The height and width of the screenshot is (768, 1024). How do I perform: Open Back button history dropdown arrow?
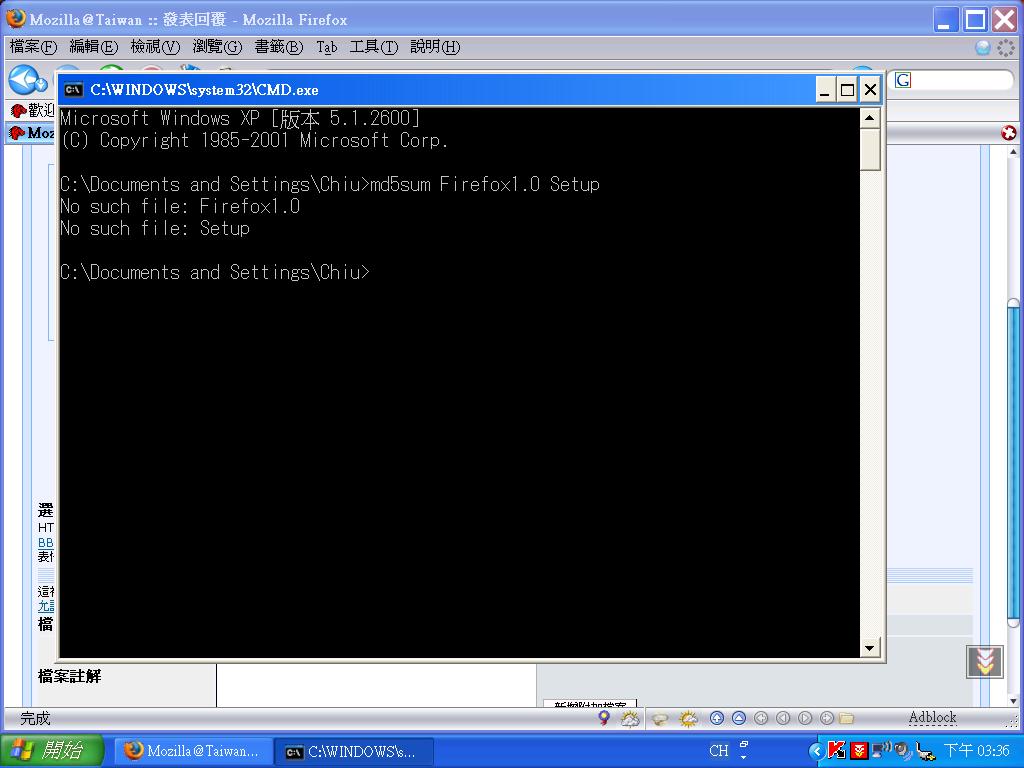[42, 83]
